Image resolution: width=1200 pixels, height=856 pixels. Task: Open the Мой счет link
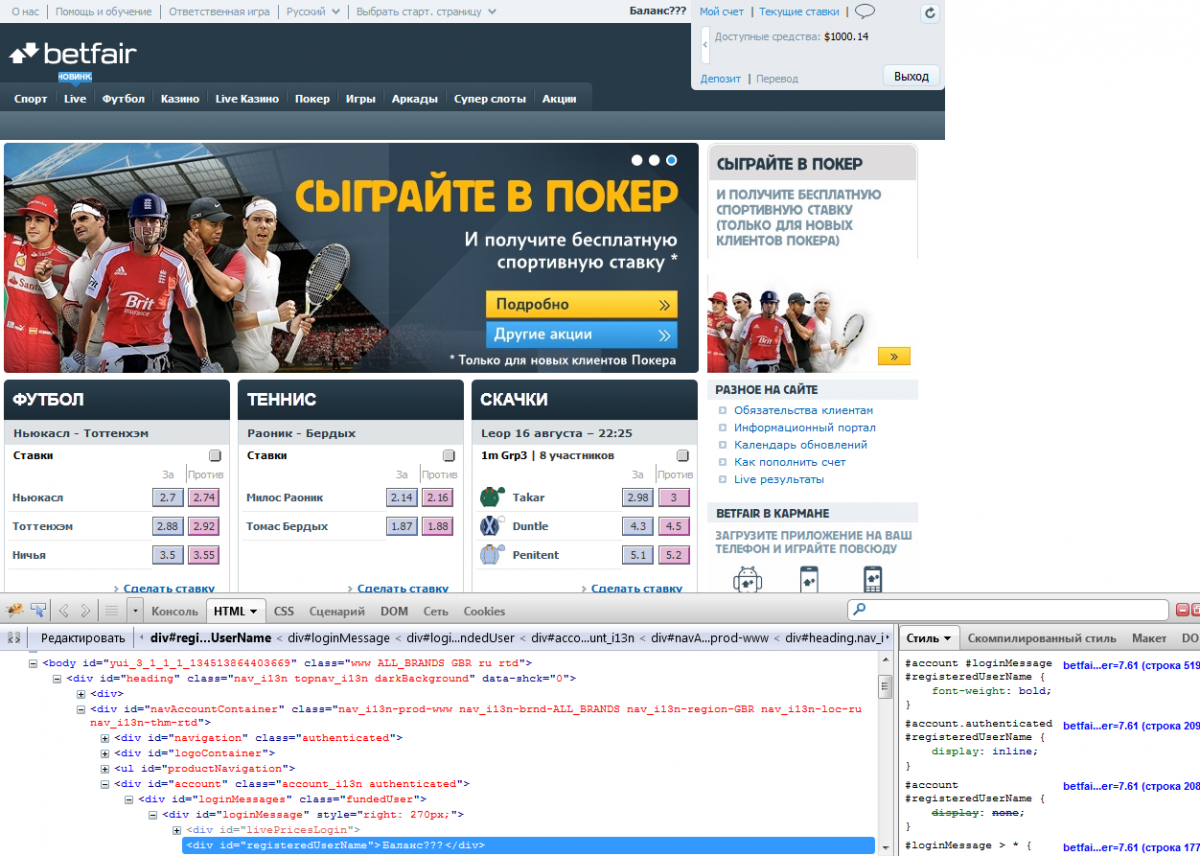[722, 12]
